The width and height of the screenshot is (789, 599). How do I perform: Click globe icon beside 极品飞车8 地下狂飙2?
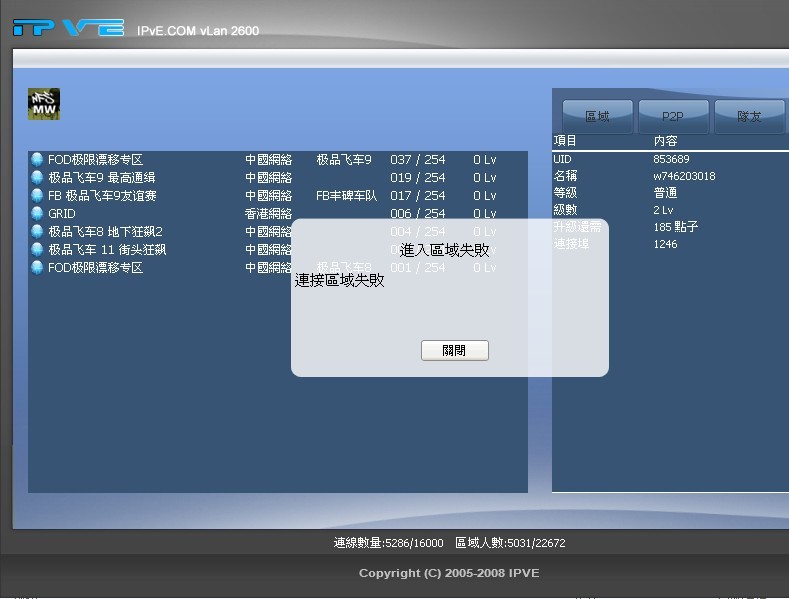(x=37, y=232)
